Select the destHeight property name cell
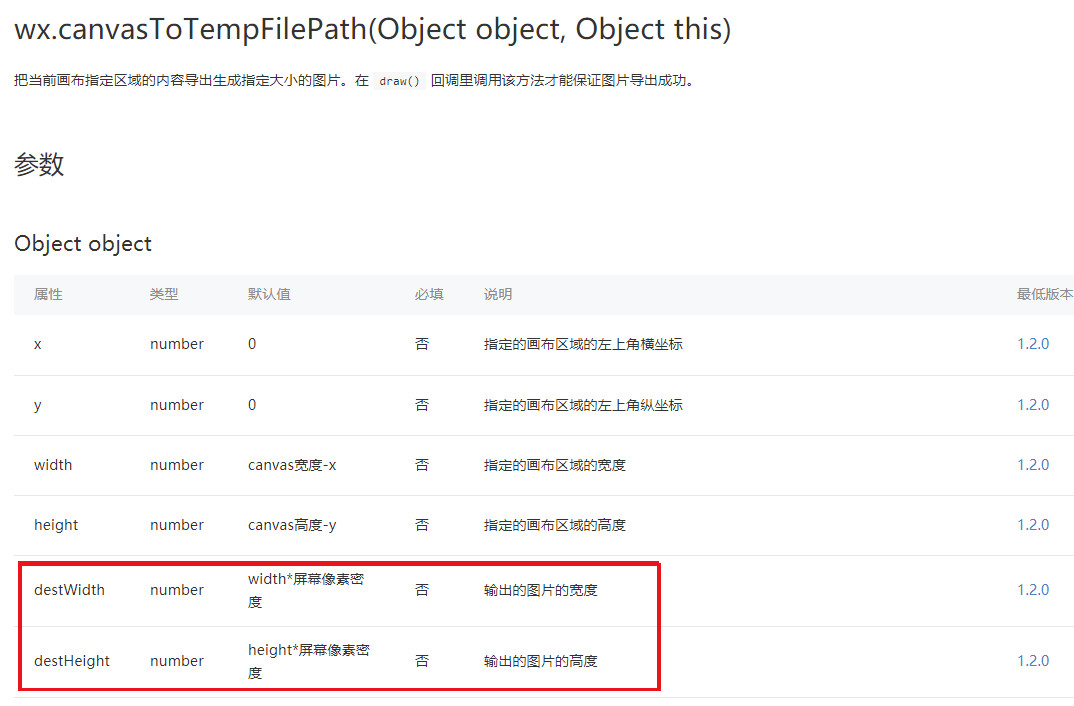 (72, 661)
